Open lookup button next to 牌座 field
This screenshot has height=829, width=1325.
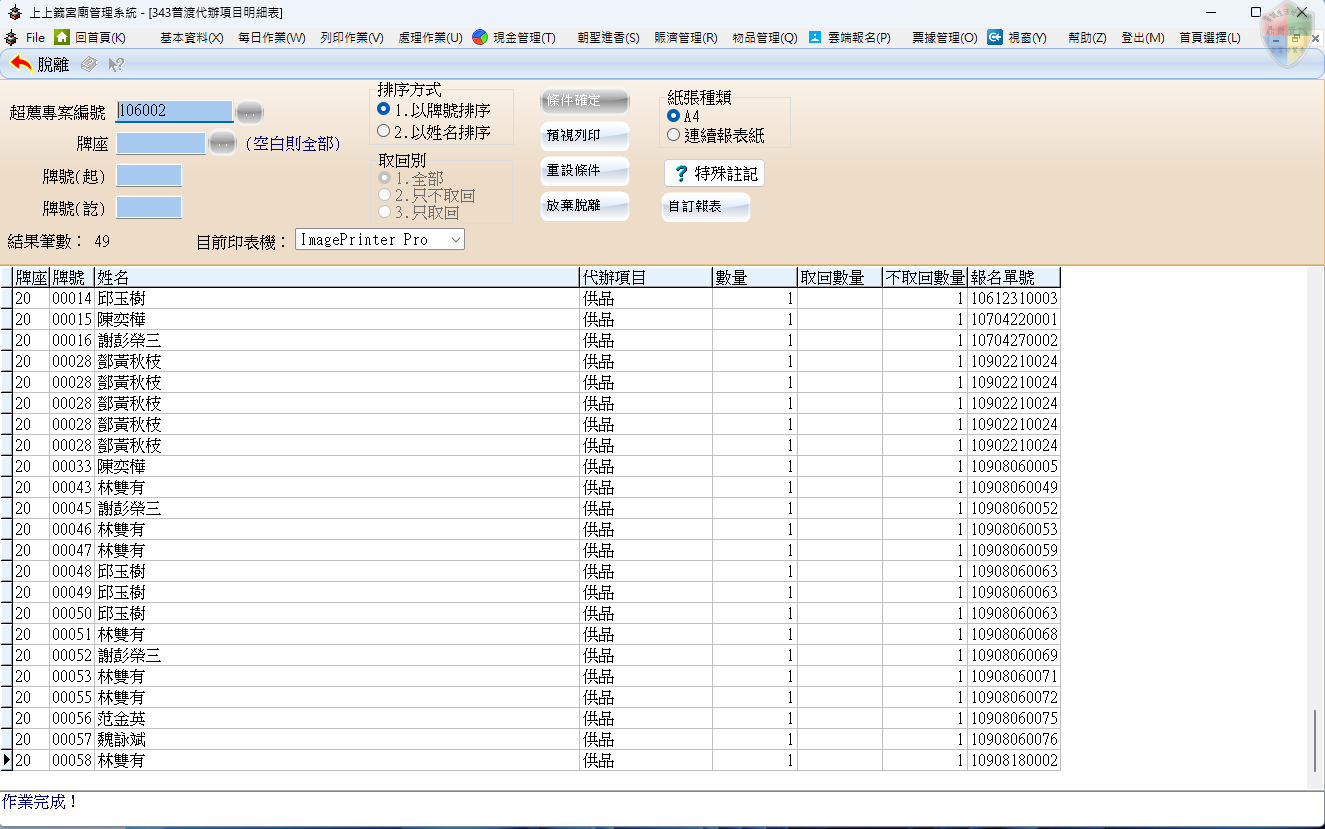[x=221, y=144]
